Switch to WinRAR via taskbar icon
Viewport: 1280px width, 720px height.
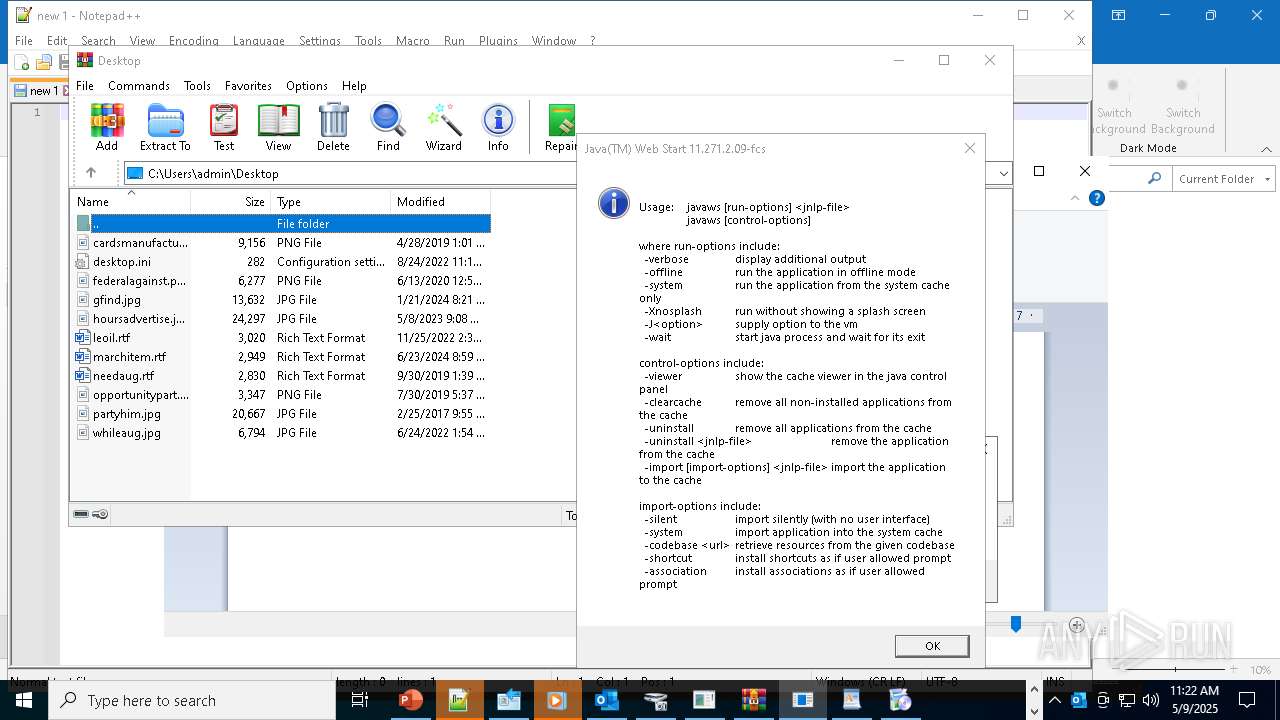[753, 700]
